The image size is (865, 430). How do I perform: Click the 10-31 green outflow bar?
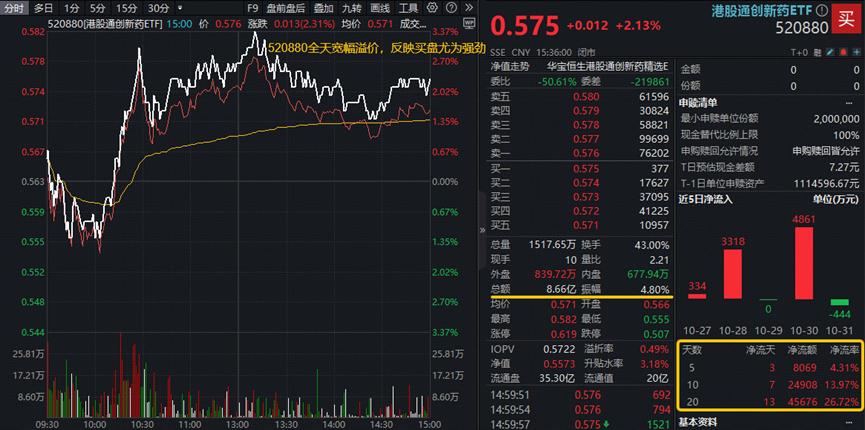point(839,302)
